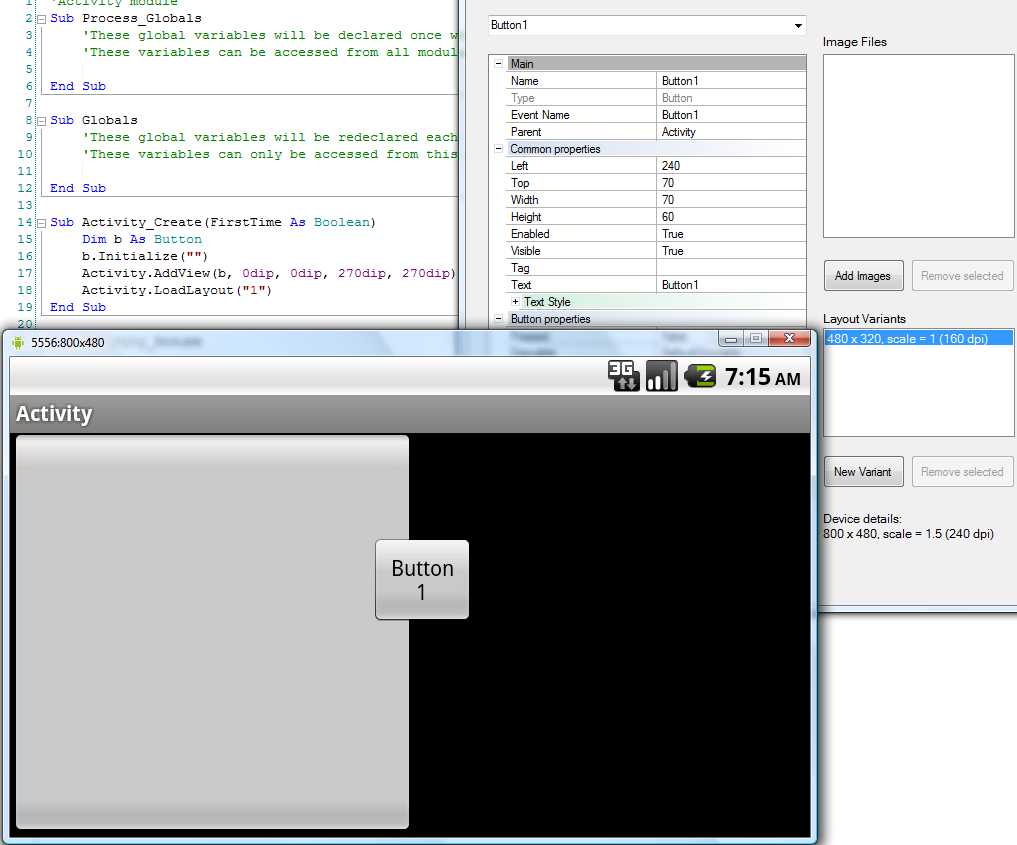Minimize the emulator 5556 window
This screenshot has width=1017, height=845.
[731, 339]
